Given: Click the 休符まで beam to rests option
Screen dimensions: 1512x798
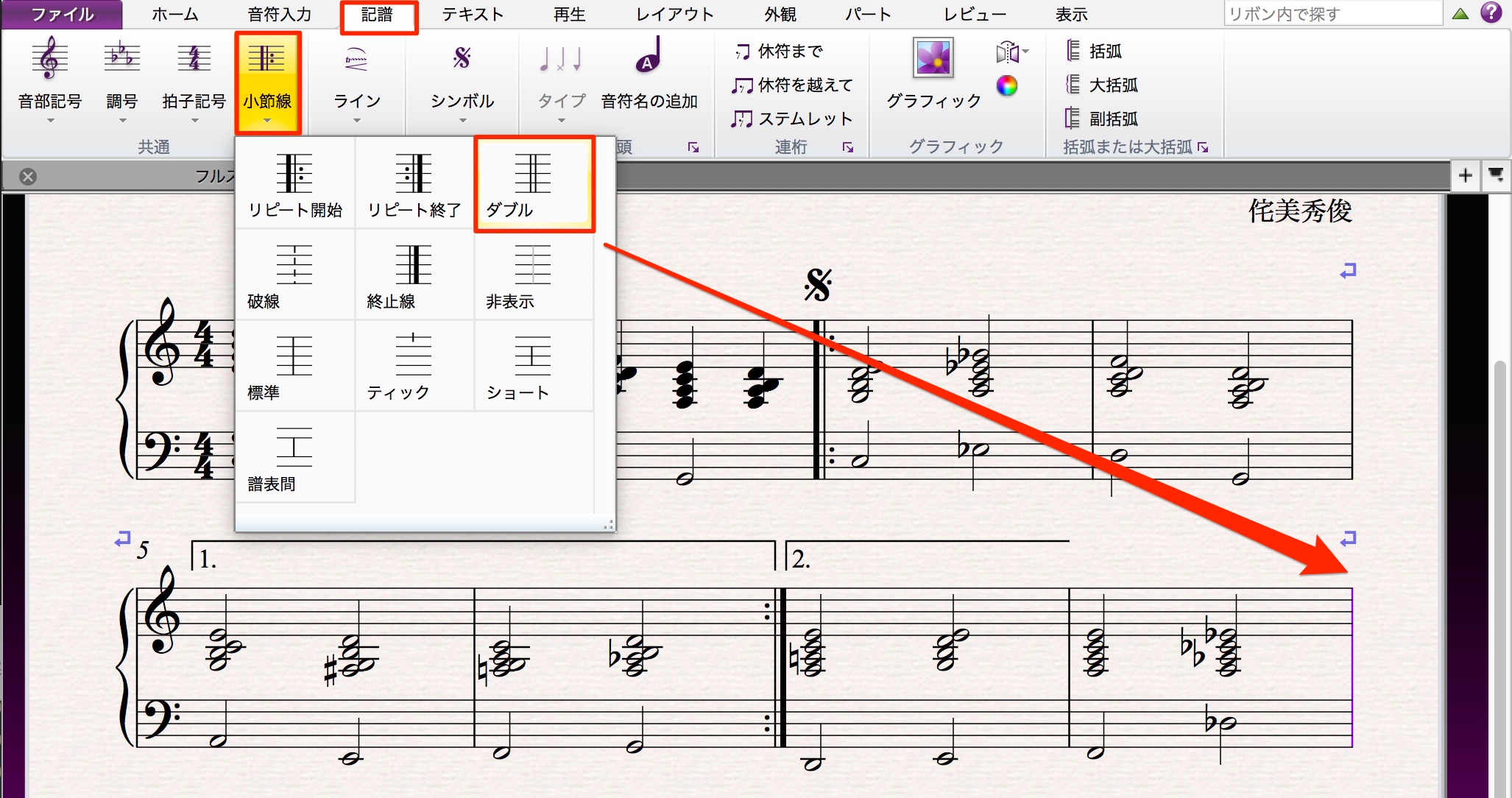Looking at the screenshot, I should (779, 51).
